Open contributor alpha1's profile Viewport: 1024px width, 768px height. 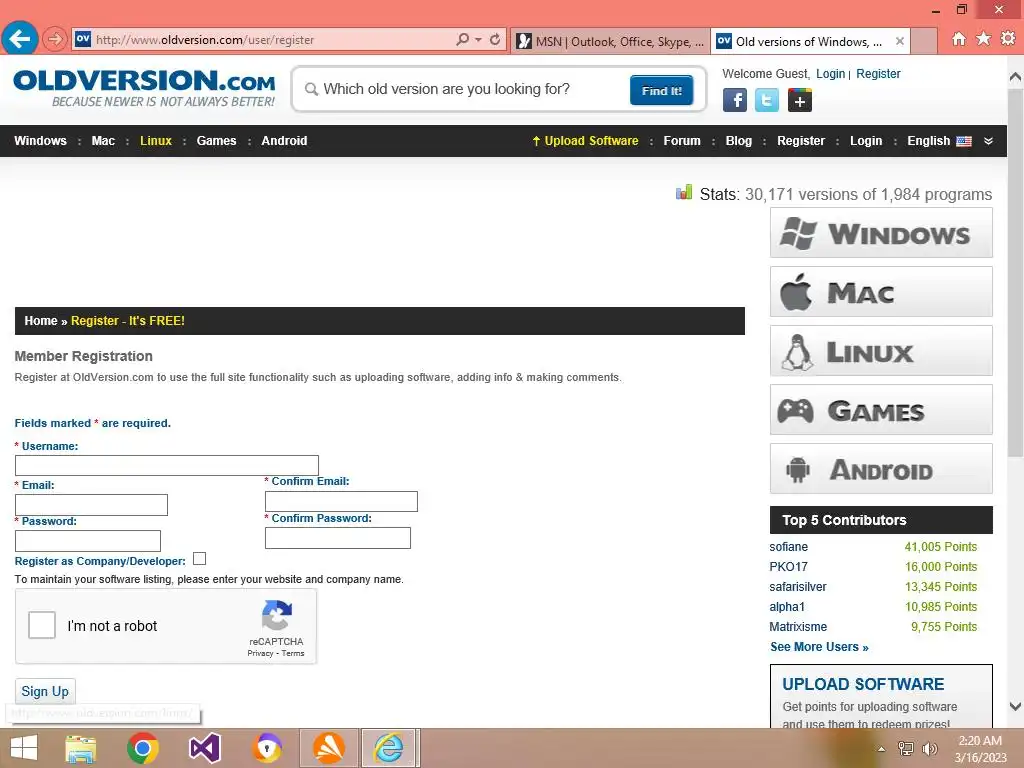787,607
